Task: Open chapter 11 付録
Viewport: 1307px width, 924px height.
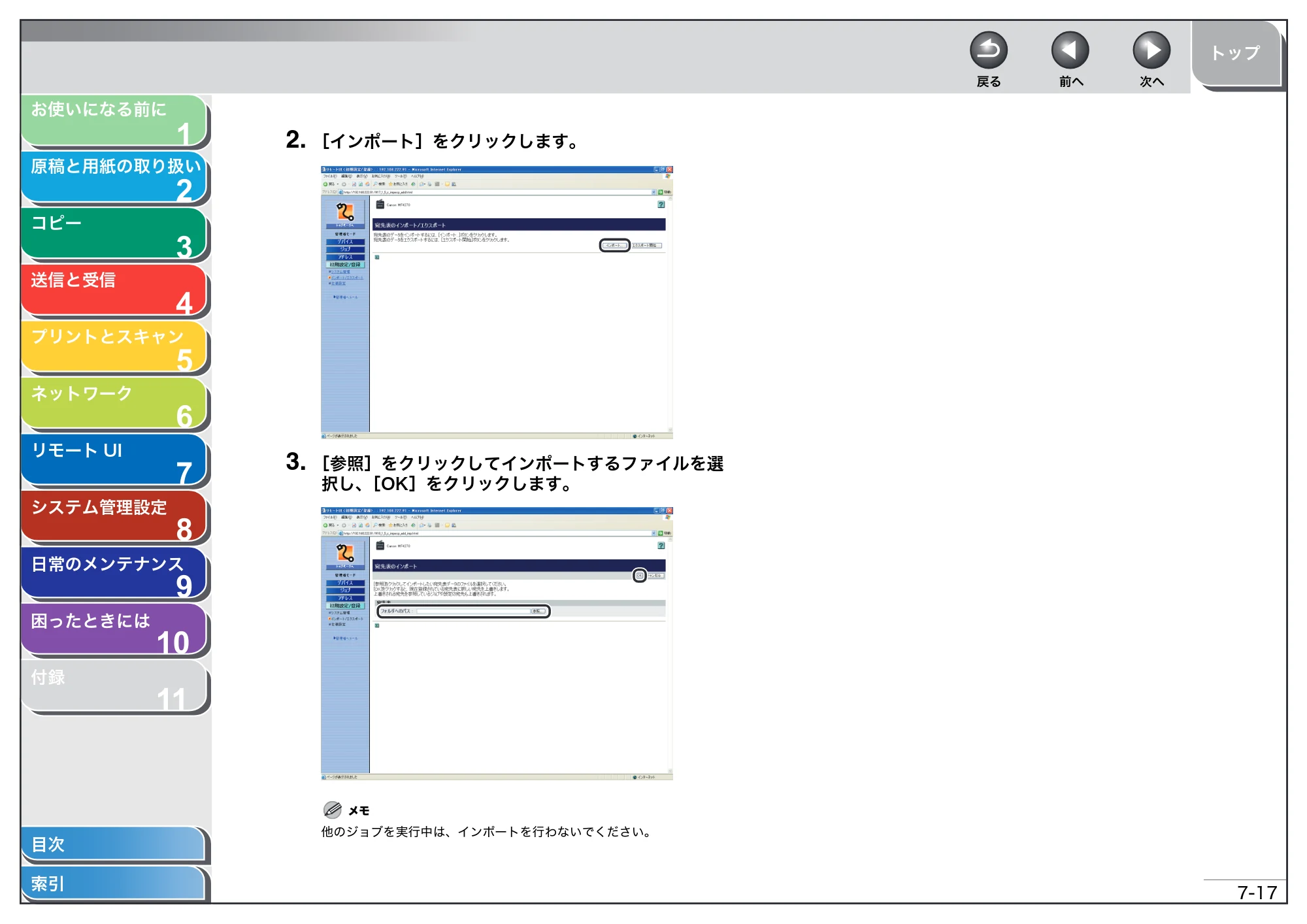Action: point(114,687)
